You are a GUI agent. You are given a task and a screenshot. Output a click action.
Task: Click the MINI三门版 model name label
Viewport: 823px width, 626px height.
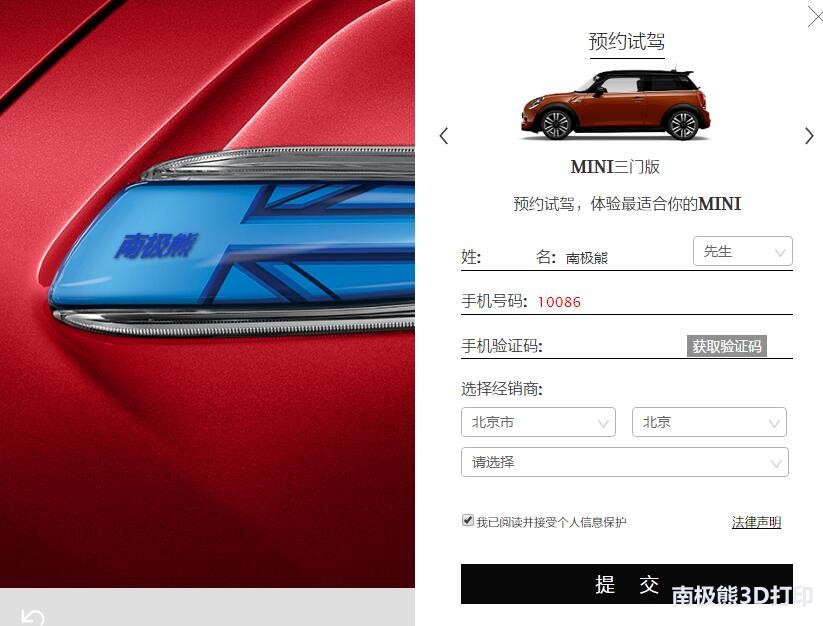click(615, 167)
